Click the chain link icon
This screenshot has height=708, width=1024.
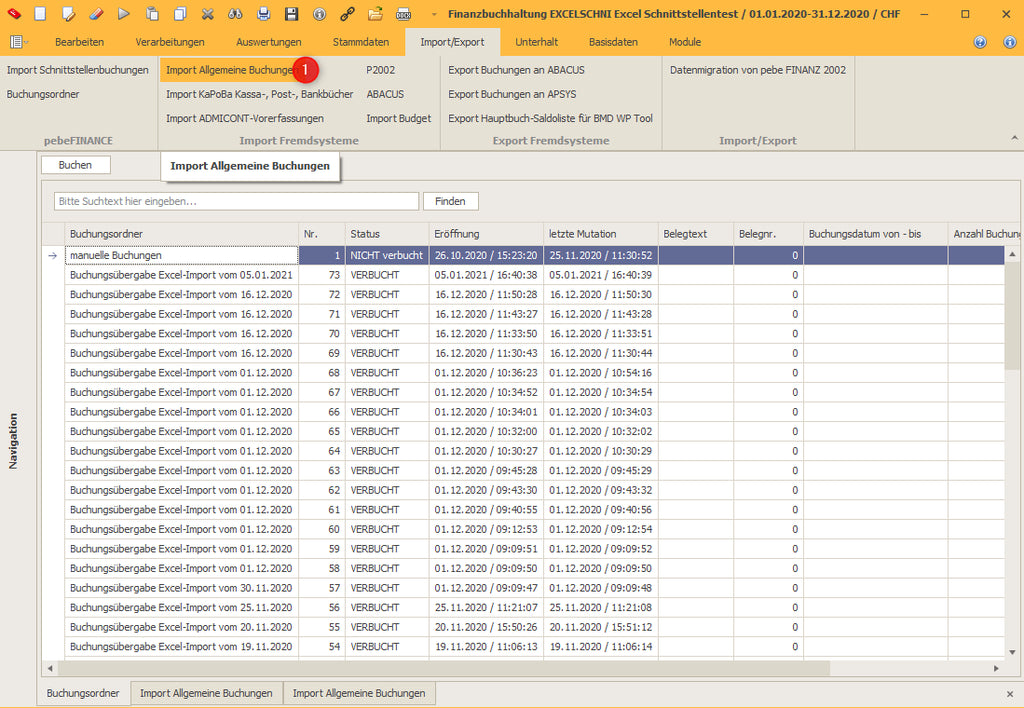click(347, 14)
